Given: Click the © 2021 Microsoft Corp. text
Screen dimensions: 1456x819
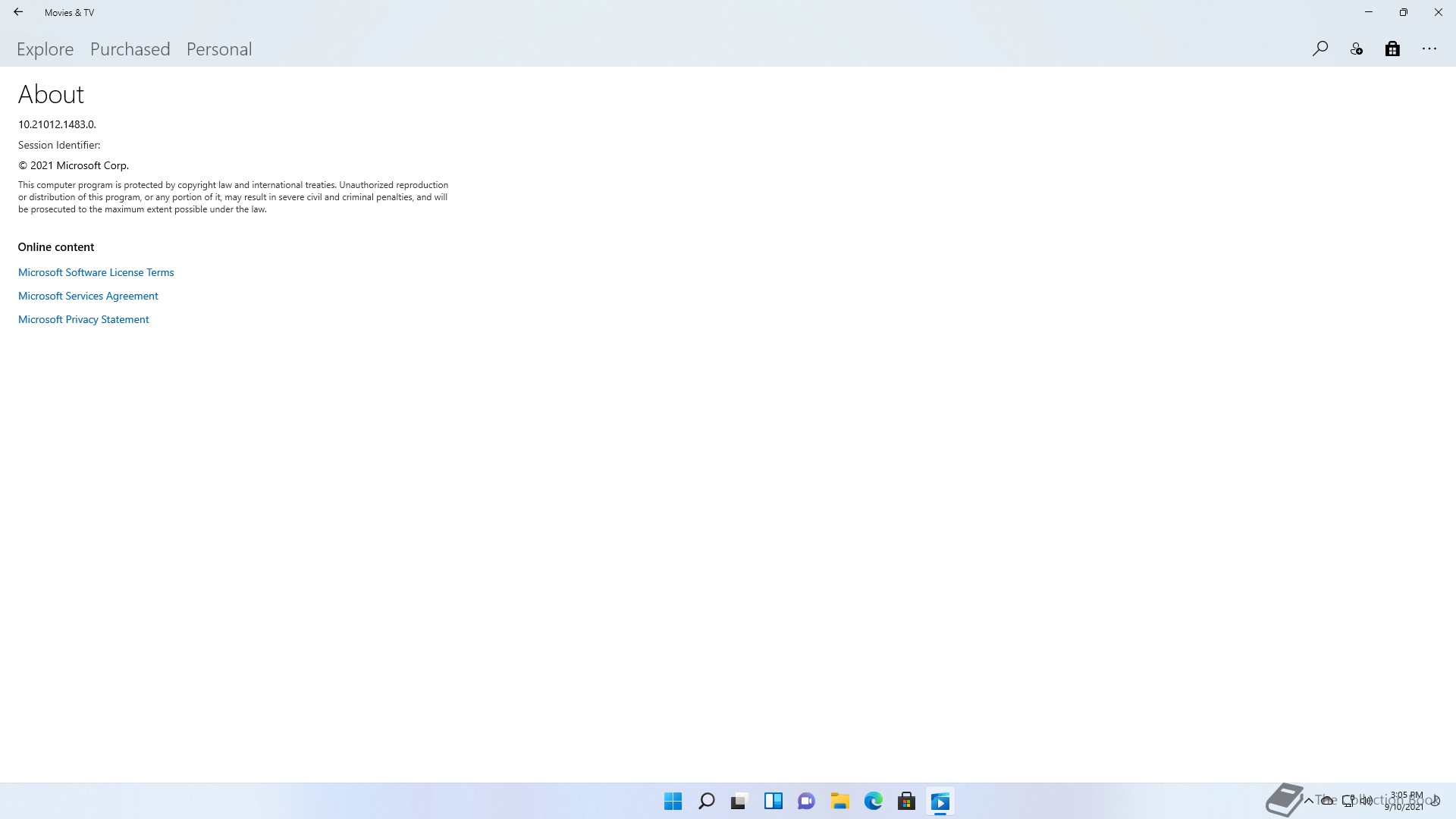Looking at the screenshot, I should (x=74, y=165).
